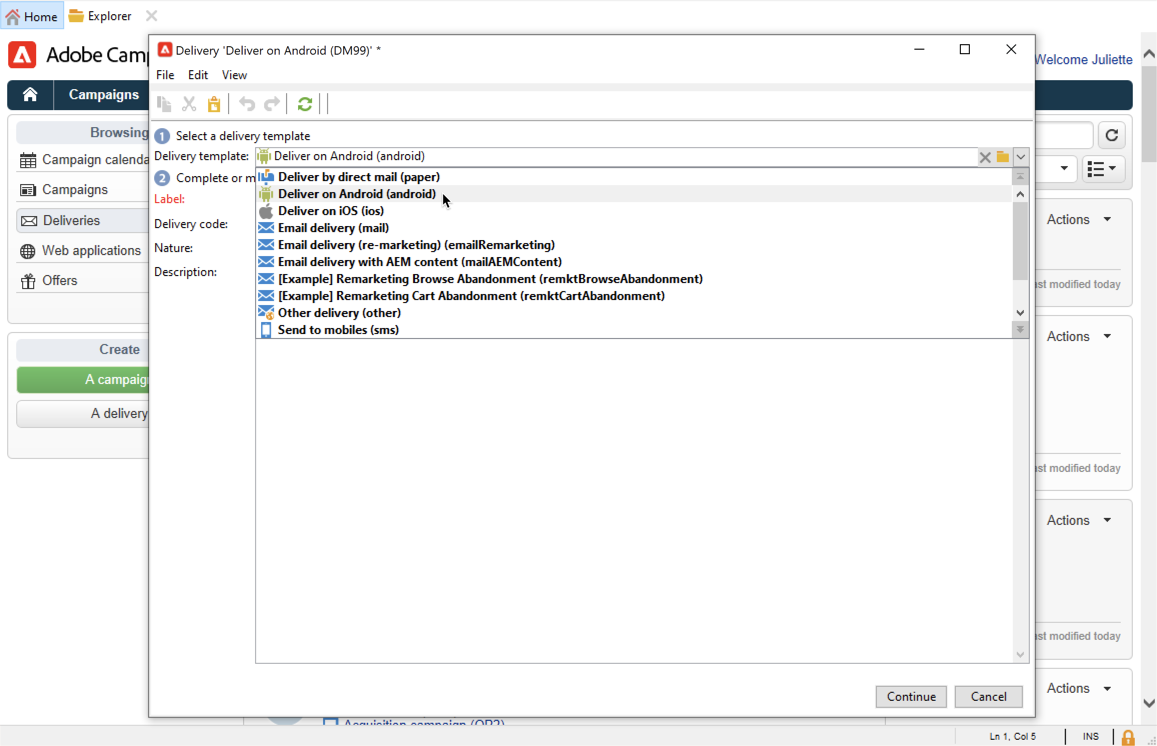Click the green A campaign create button
1157x746 pixels.
(83, 379)
